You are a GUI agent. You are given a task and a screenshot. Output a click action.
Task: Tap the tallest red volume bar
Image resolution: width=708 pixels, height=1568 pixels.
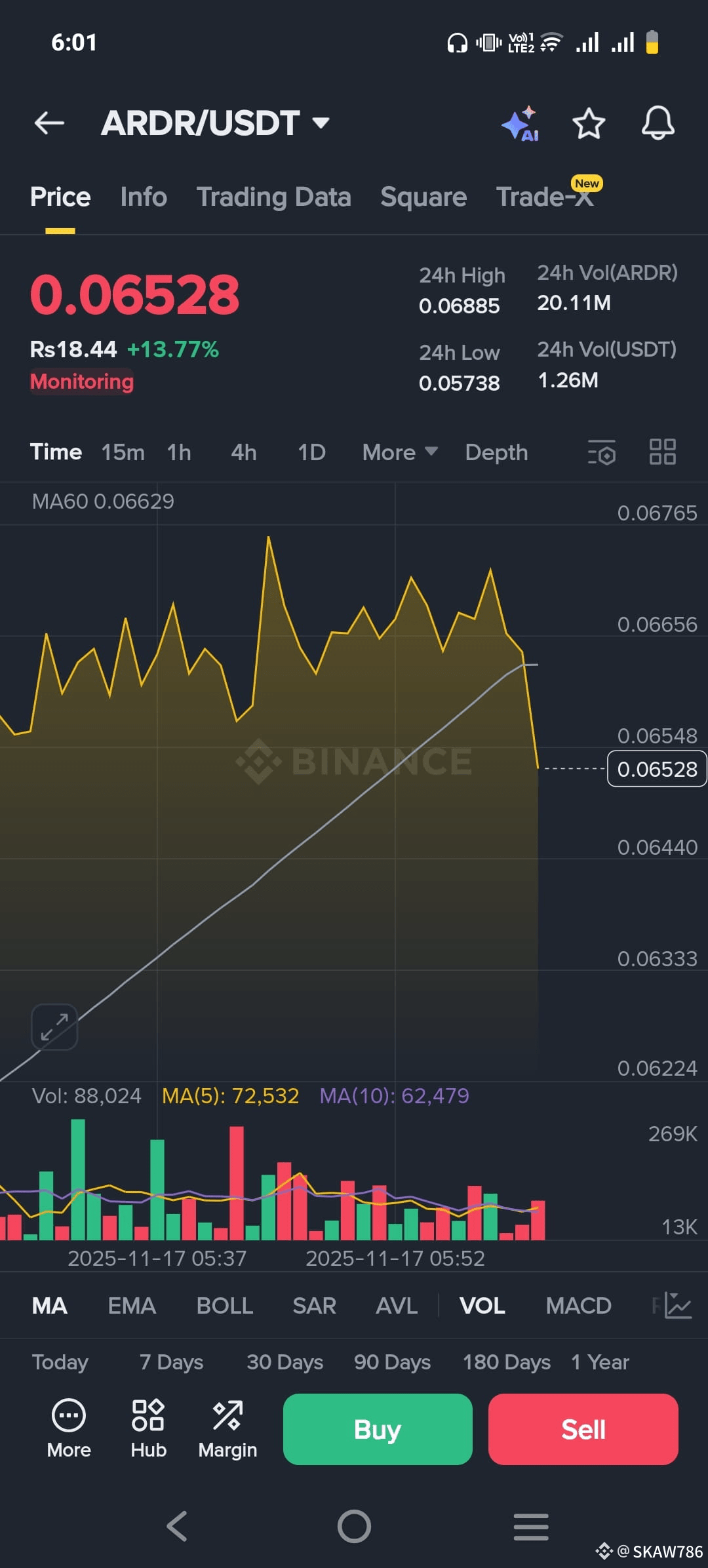click(x=237, y=1183)
